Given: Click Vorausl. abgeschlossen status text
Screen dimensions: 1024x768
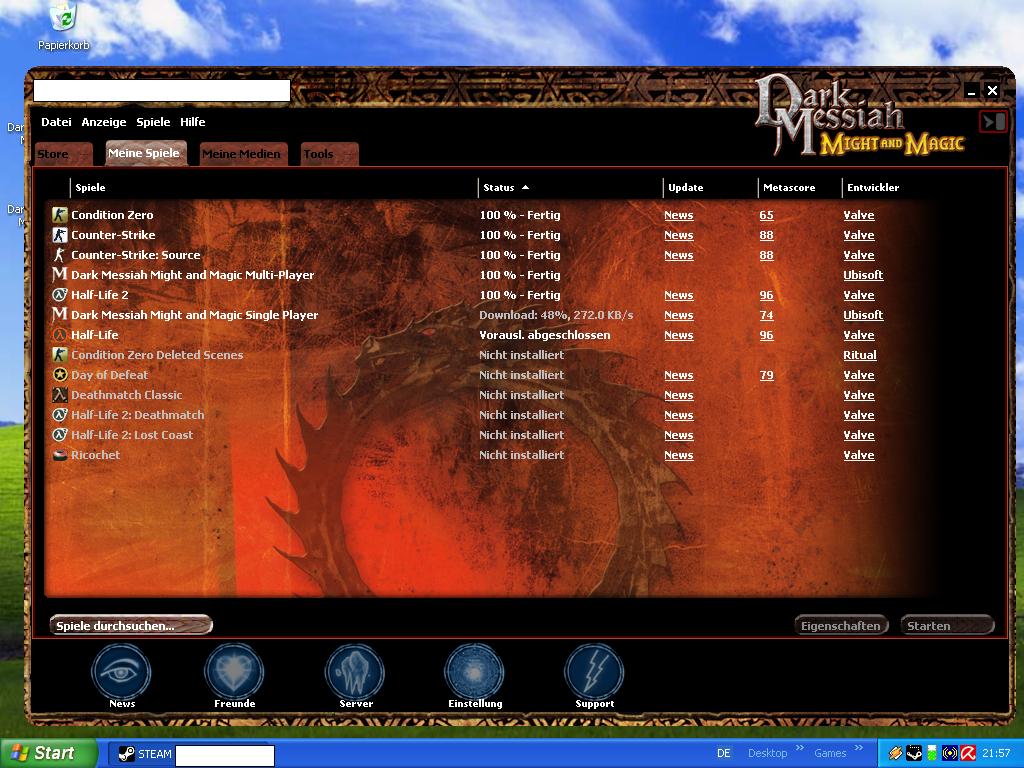Looking at the screenshot, I should pos(545,335).
